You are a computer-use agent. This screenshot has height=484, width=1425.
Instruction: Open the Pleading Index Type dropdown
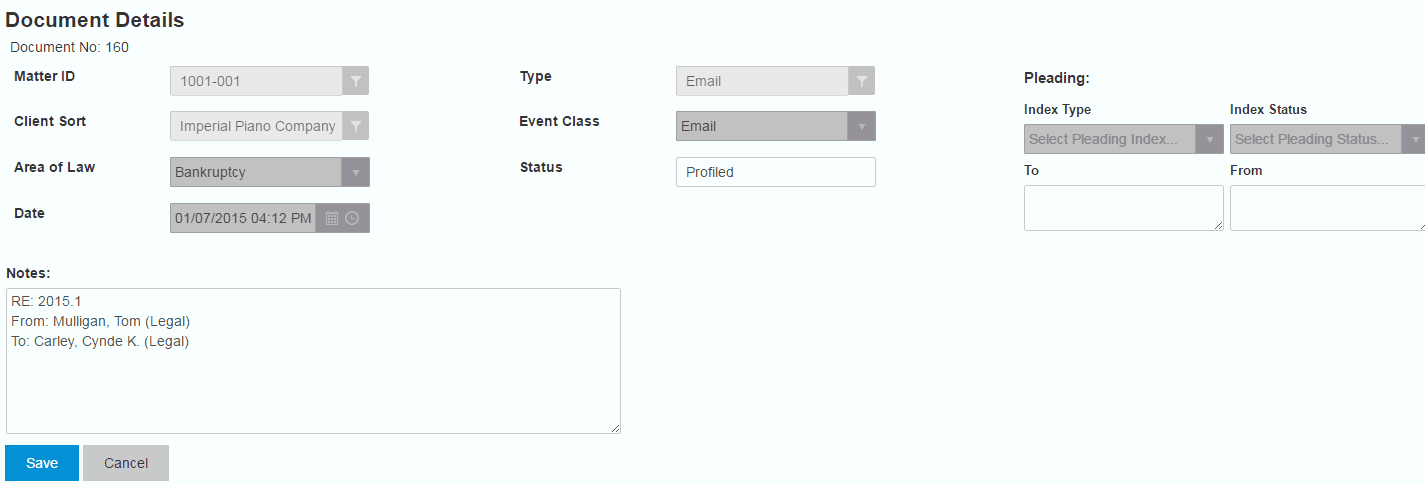[1210, 139]
